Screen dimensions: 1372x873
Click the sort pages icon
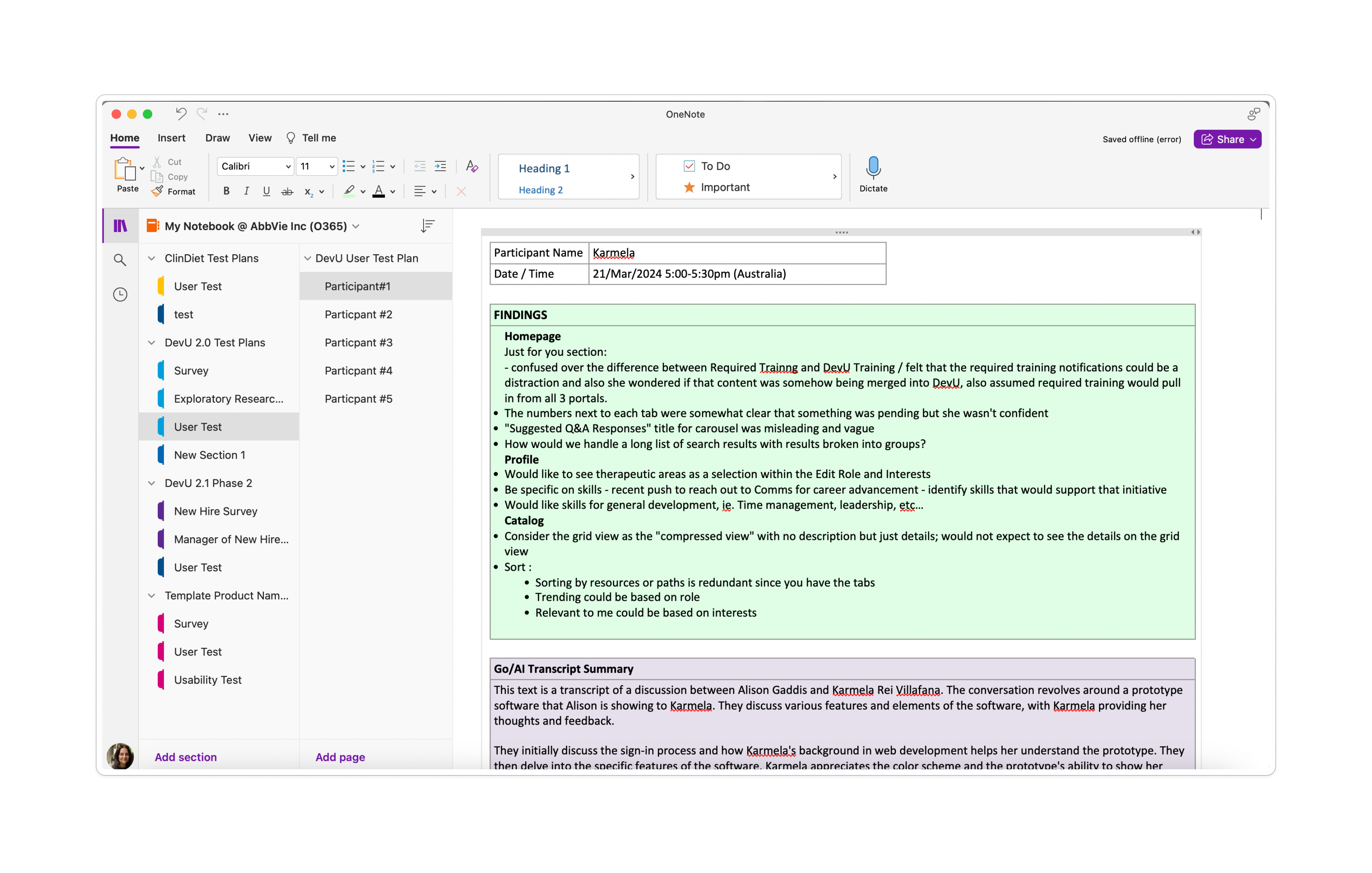click(427, 226)
